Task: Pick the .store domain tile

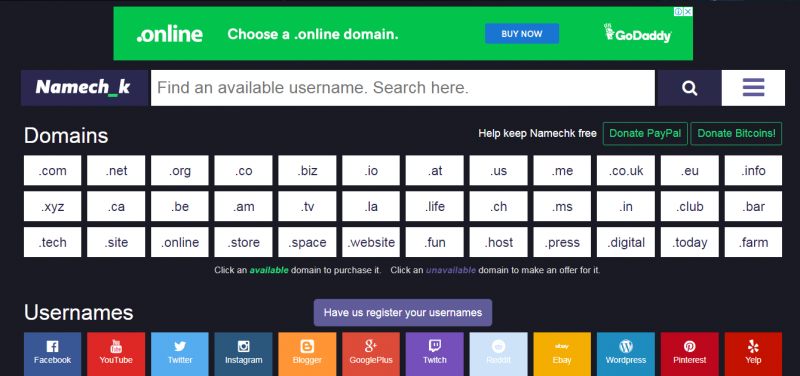Action: tap(243, 242)
